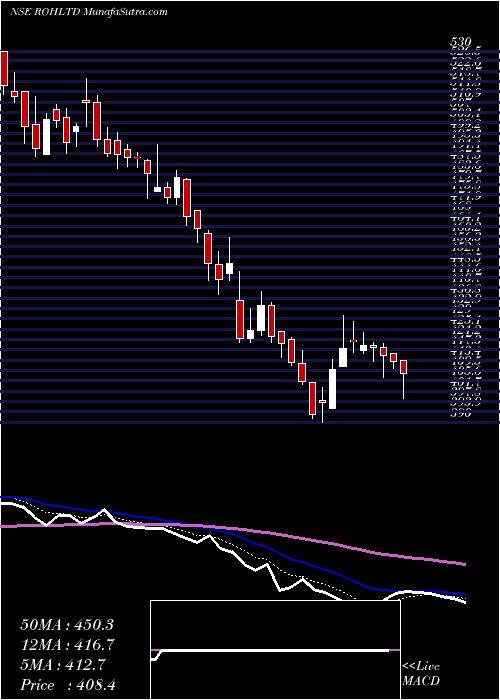The width and height of the screenshot is (500, 700).
Task: Click the Price : 408.4 value
Action: coord(69,685)
